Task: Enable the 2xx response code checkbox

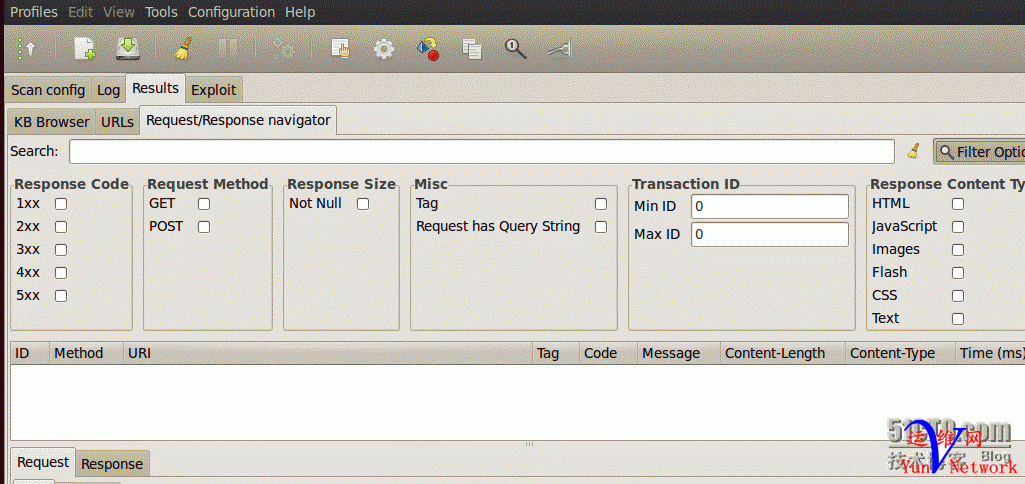Action: click(61, 227)
